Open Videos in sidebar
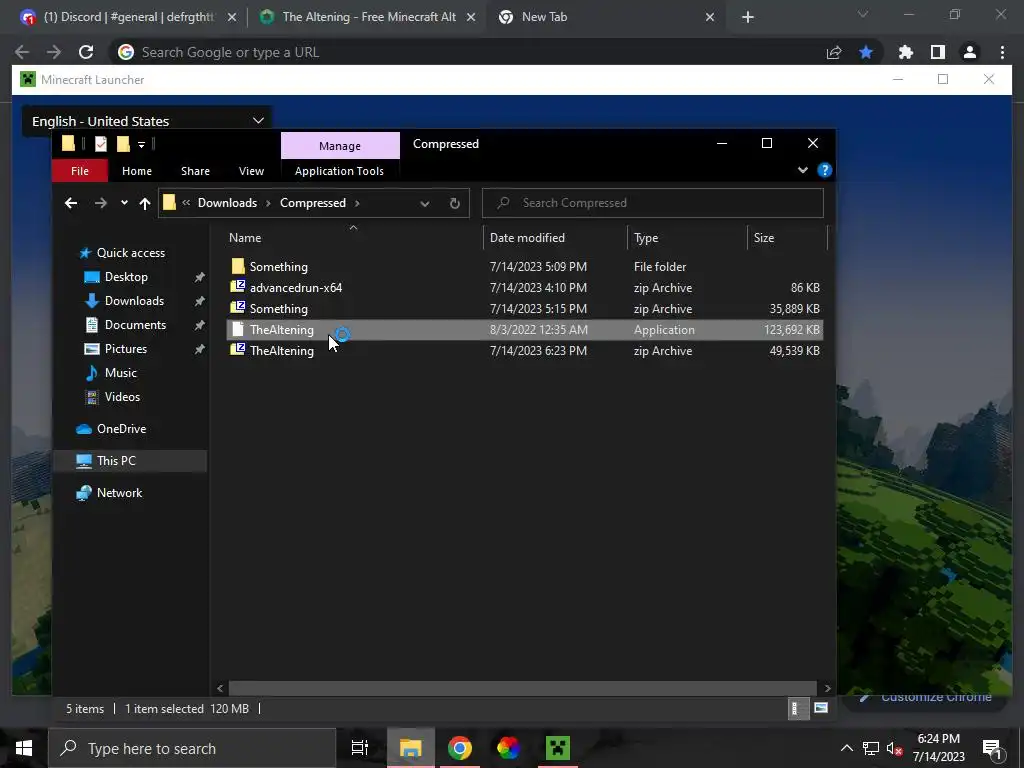1024x768 pixels. 122,397
